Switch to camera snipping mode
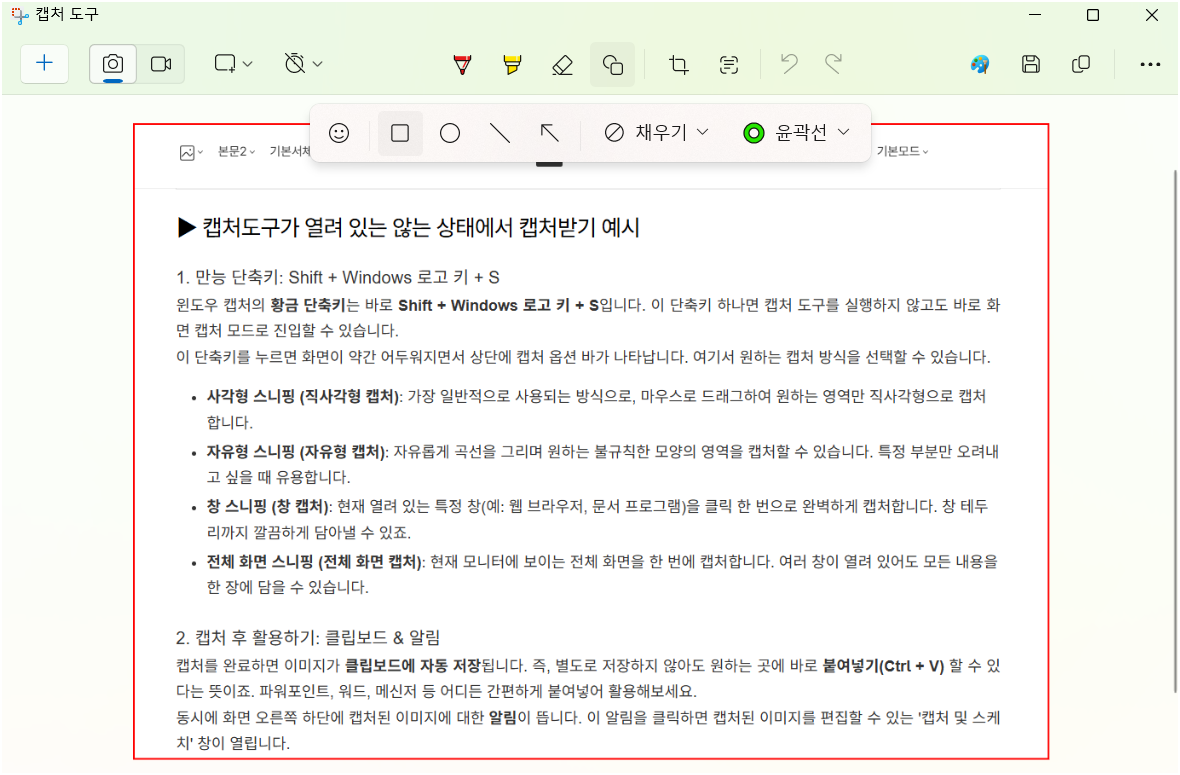Viewport: 1180px width, 775px height. click(112, 62)
